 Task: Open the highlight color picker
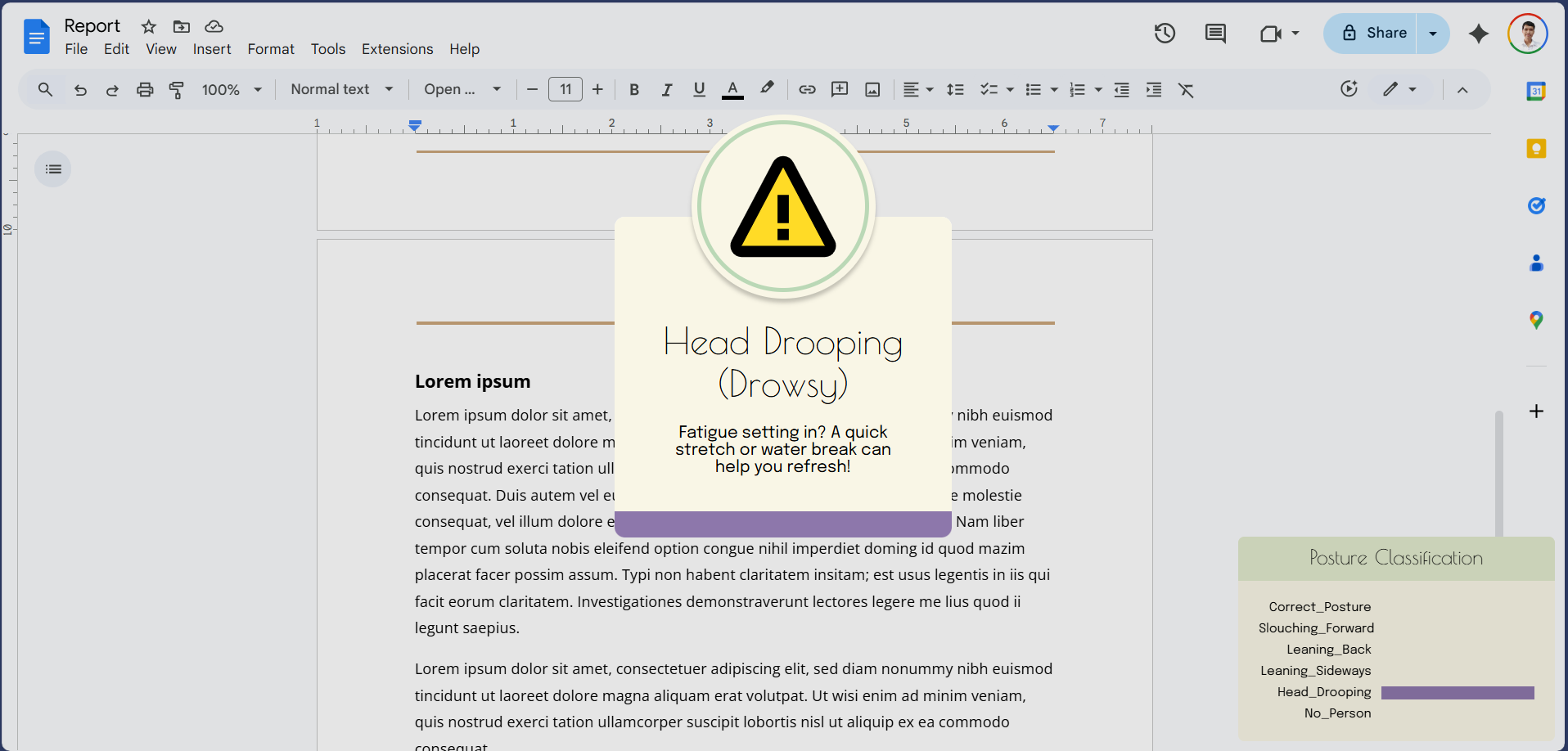[x=767, y=88]
